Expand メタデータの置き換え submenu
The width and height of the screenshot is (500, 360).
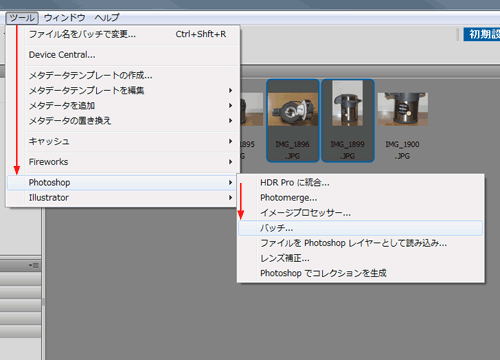pyautogui.click(x=123, y=121)
